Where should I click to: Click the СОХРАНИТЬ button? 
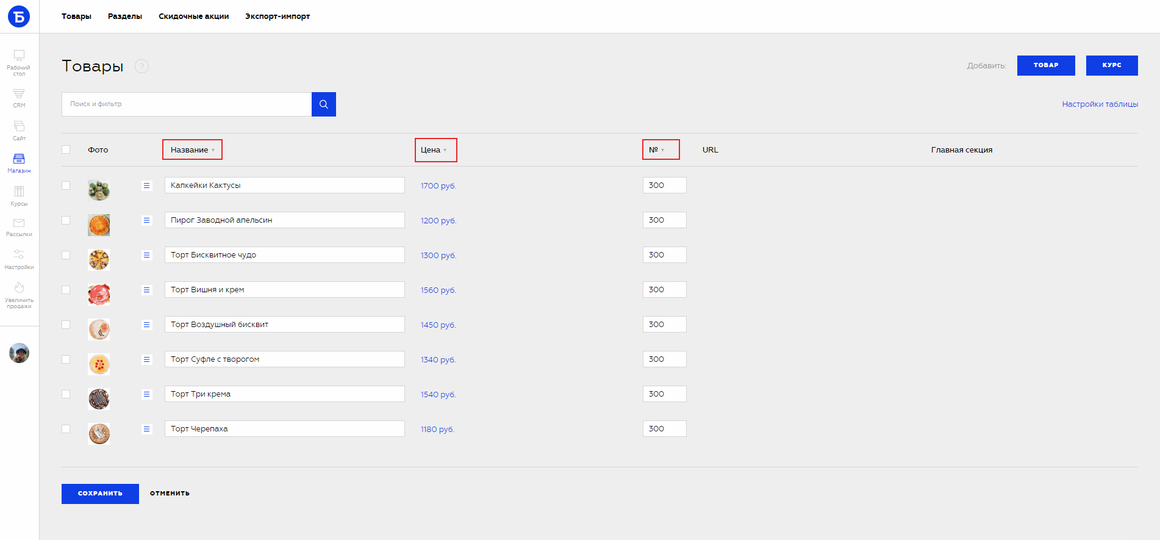tap(100, 493)
